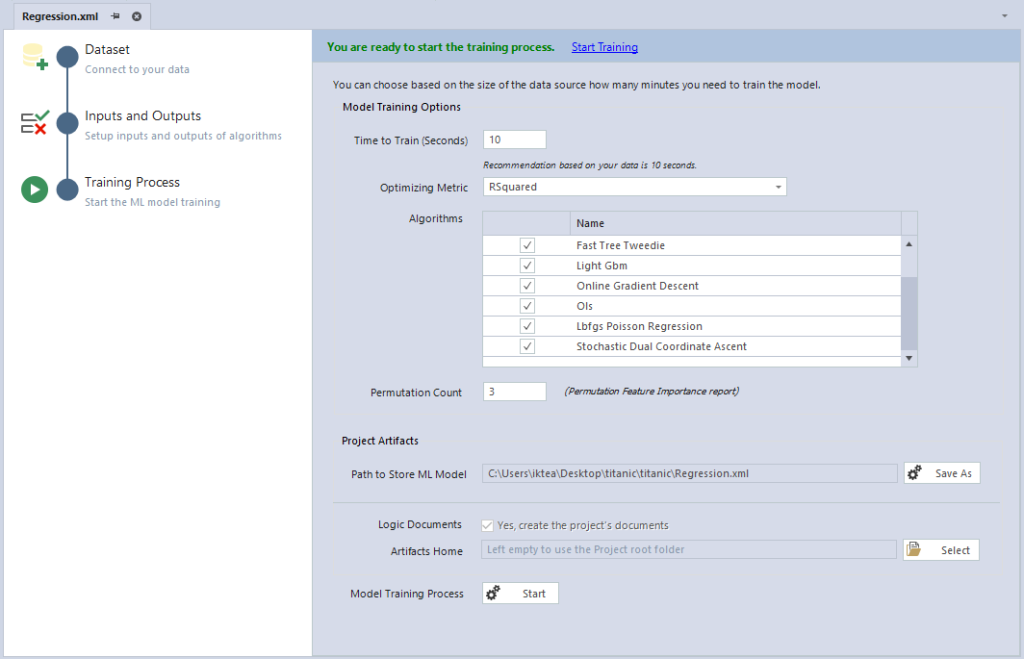This screenshot has height=659, width=1024.
Task: Click the Artifacts Home path field
Action: [689, 549]
